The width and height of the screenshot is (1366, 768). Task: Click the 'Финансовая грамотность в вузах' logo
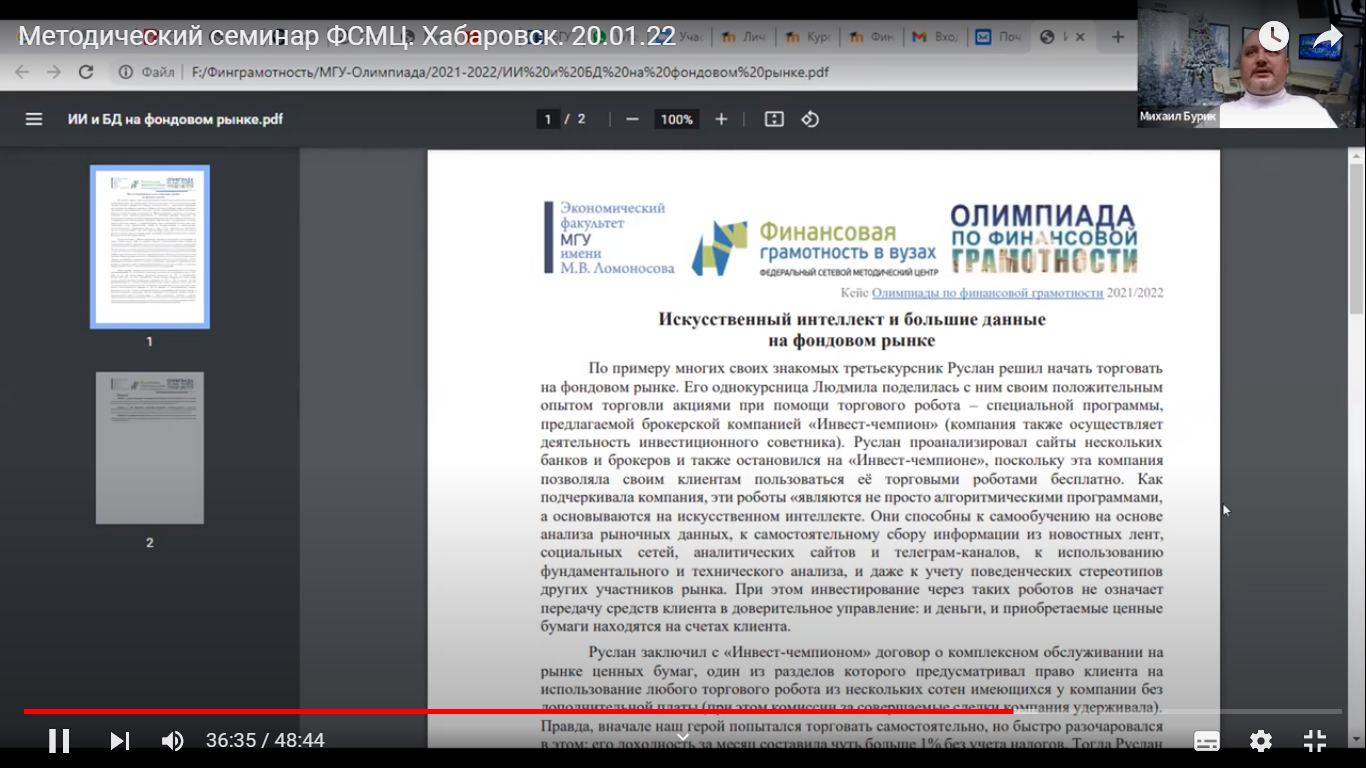[814, 247]
